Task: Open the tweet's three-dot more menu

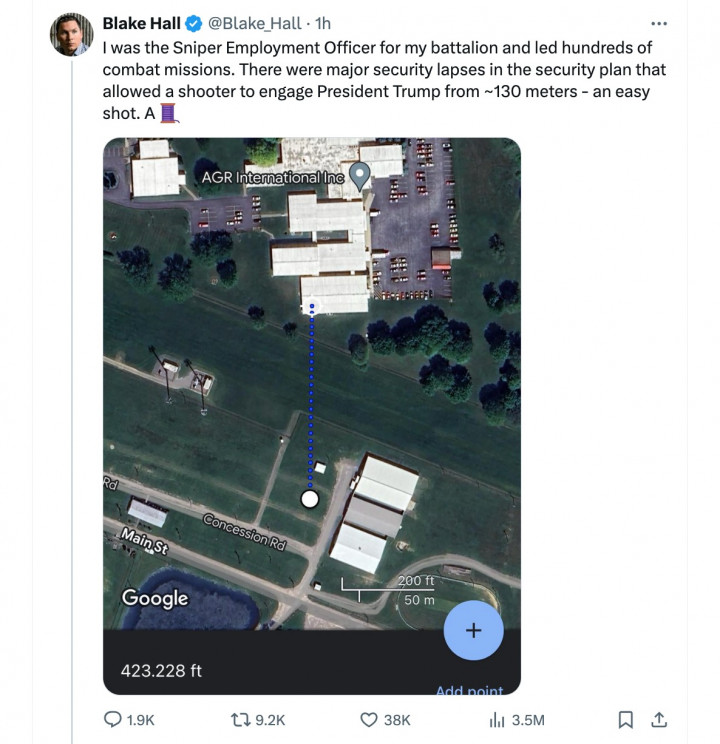Action: (658, 23)
